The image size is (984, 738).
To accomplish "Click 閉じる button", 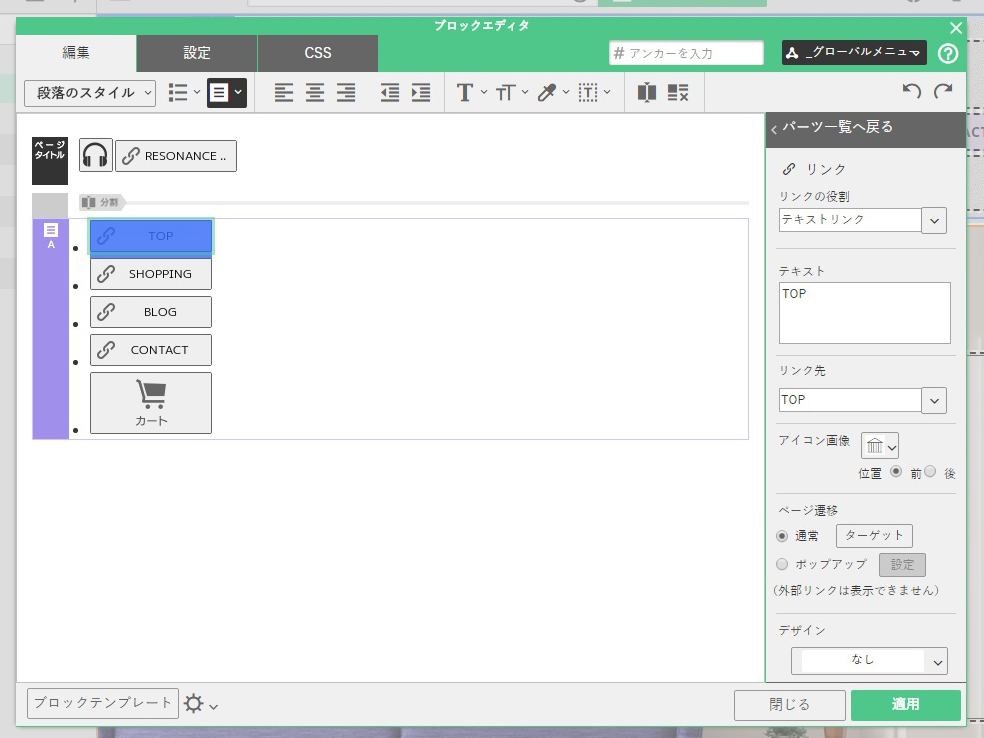I will click(789, 705).
